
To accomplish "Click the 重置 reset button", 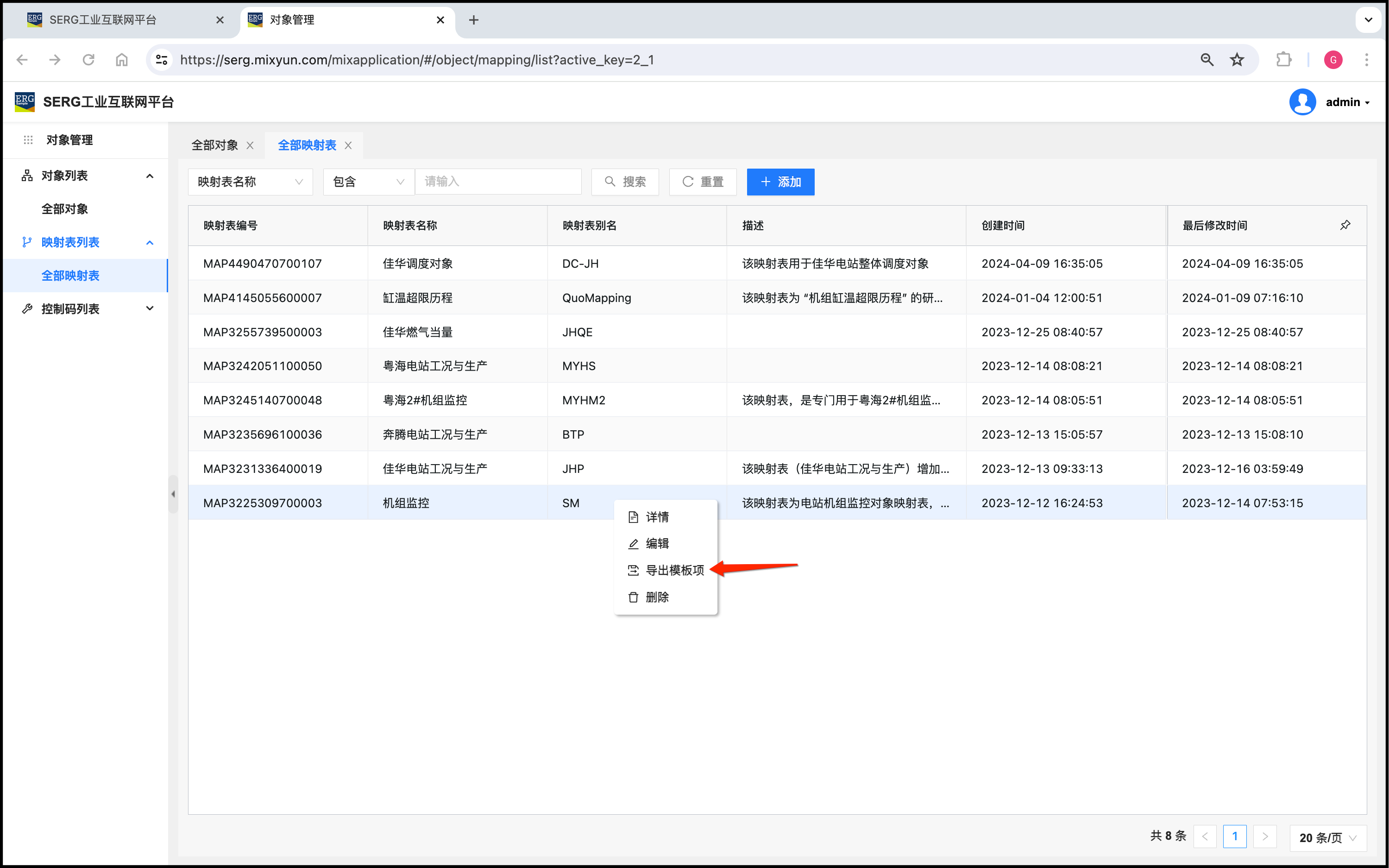I will (703, 182).
